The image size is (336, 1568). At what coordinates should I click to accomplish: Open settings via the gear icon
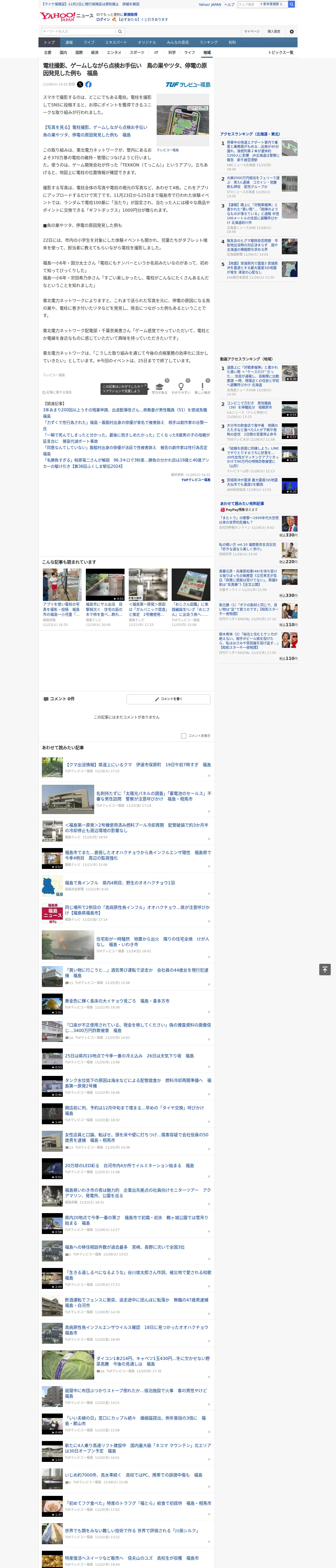tap(291, 32)
